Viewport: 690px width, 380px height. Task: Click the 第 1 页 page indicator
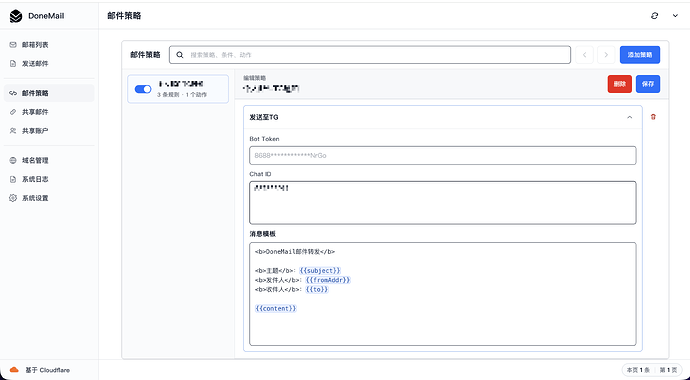[x=668, y=370]
